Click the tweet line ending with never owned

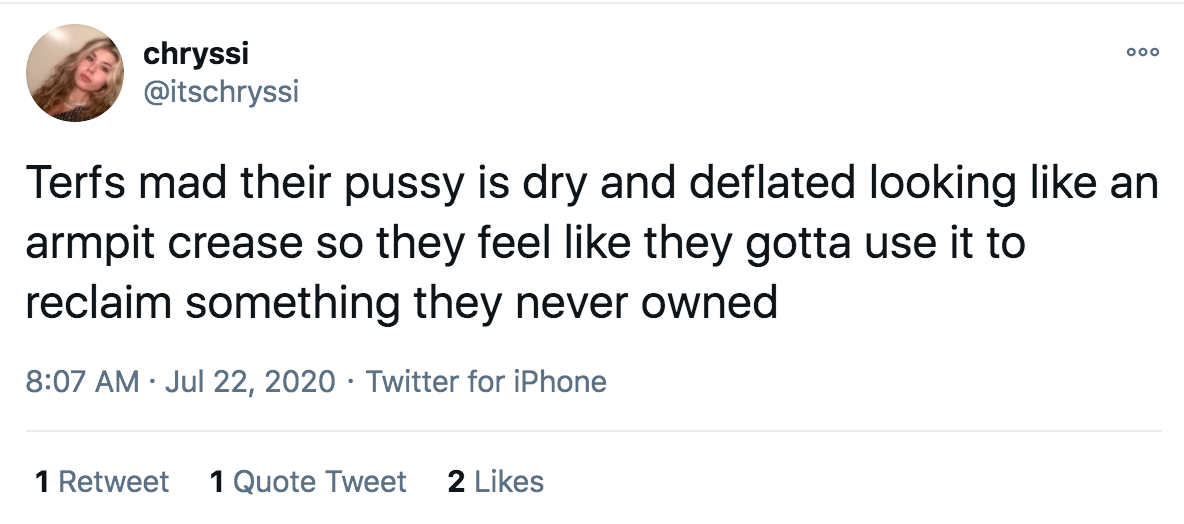(400, 302)
